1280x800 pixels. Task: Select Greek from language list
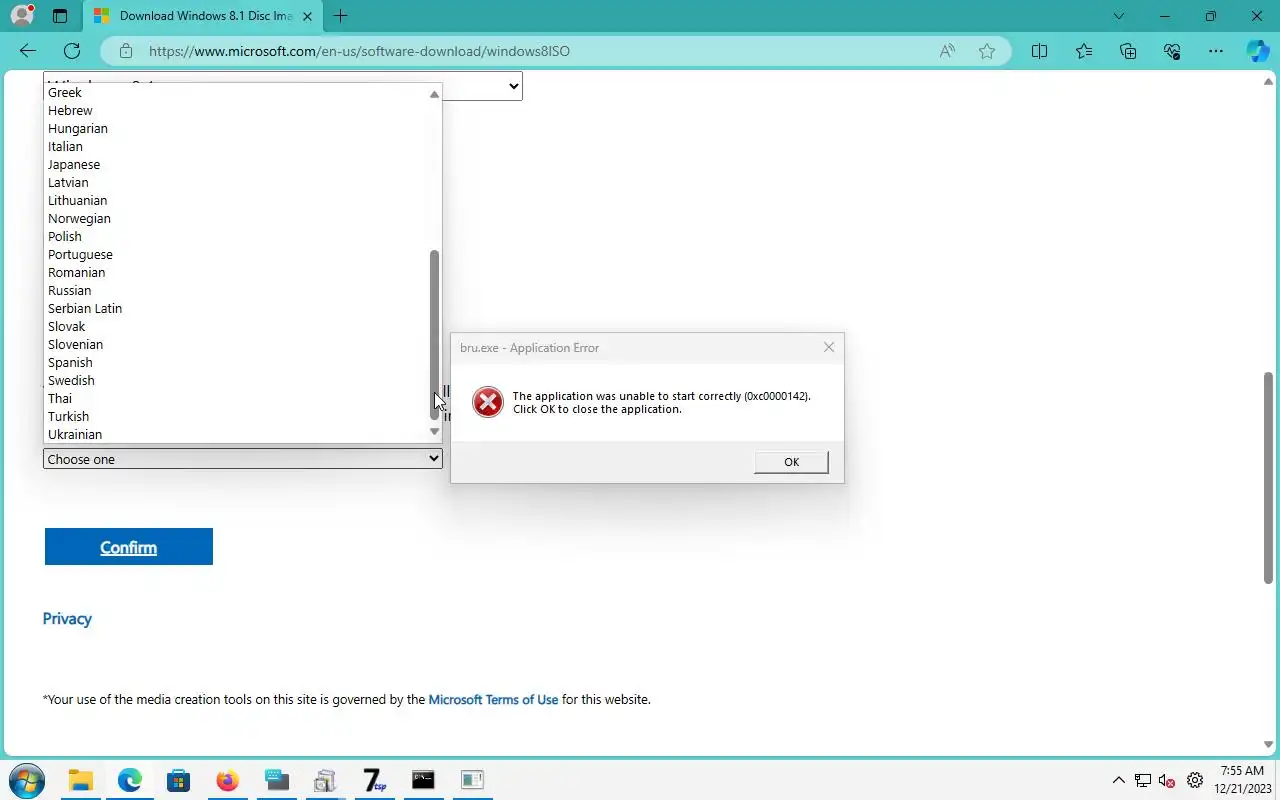[237, 92]
